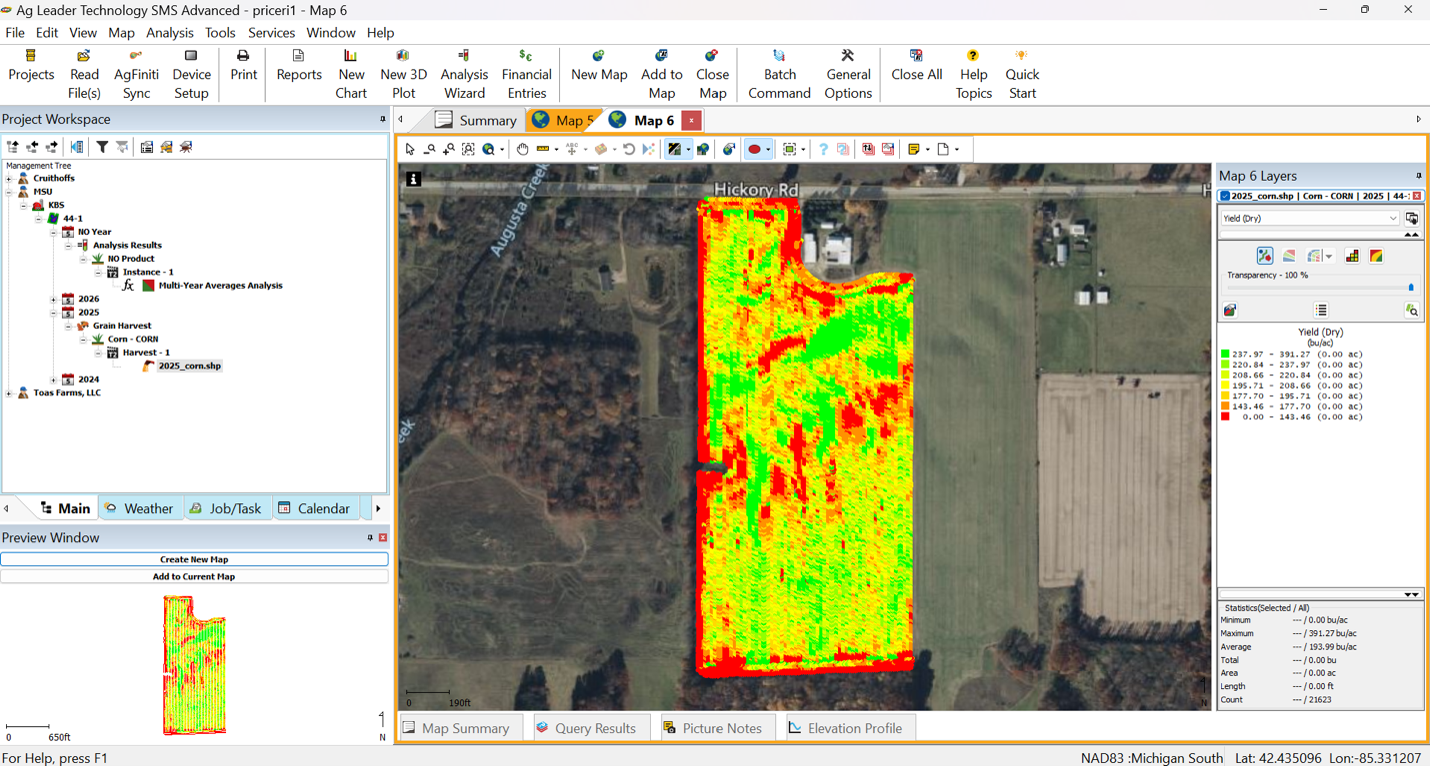Viewport: 1430px width, 766px height.
Task: Expand the 2024 year node
Action: click(54, 380)
